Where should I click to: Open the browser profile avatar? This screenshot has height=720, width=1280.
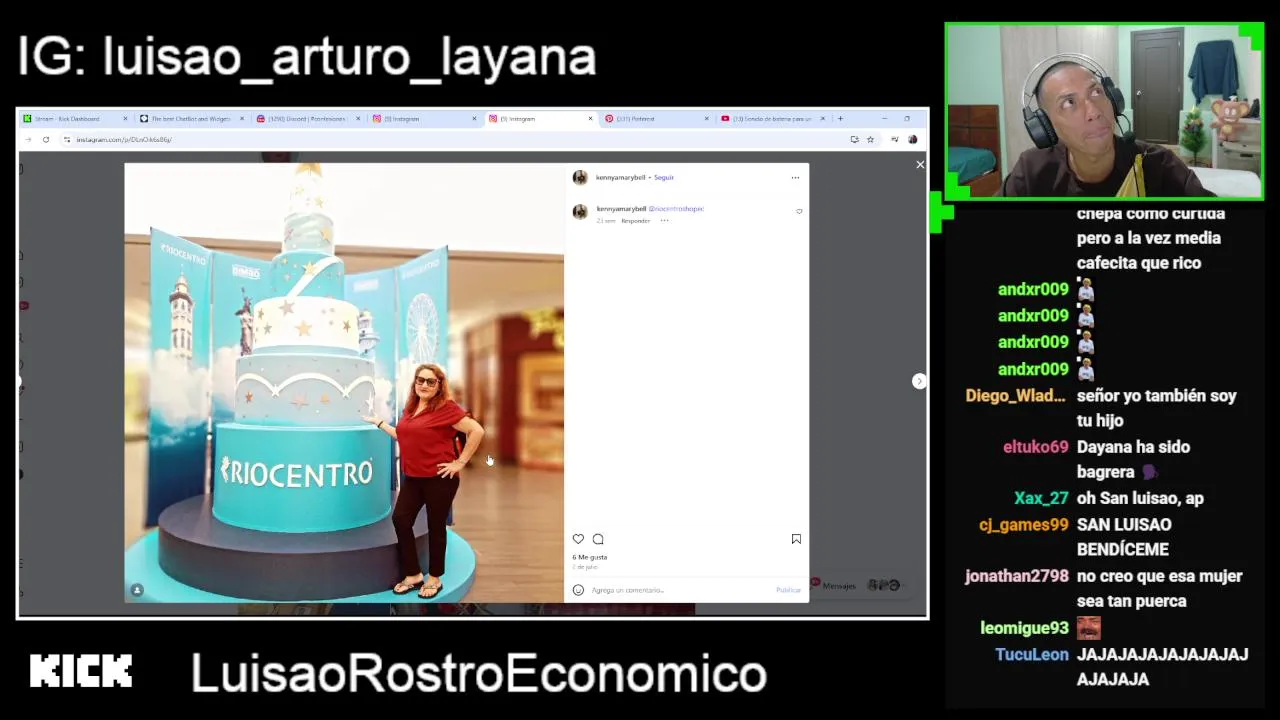tap(912, 139)
